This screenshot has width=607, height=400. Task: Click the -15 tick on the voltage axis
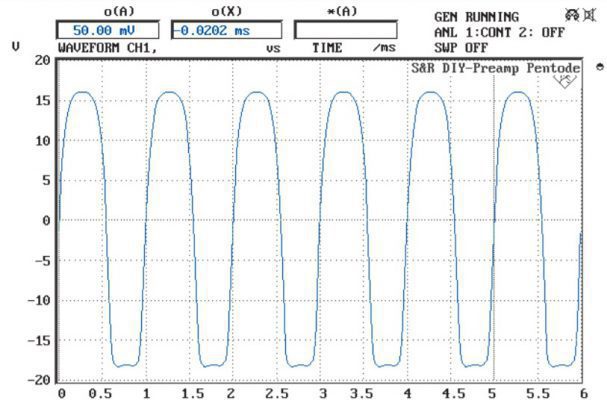coord(39,340)
